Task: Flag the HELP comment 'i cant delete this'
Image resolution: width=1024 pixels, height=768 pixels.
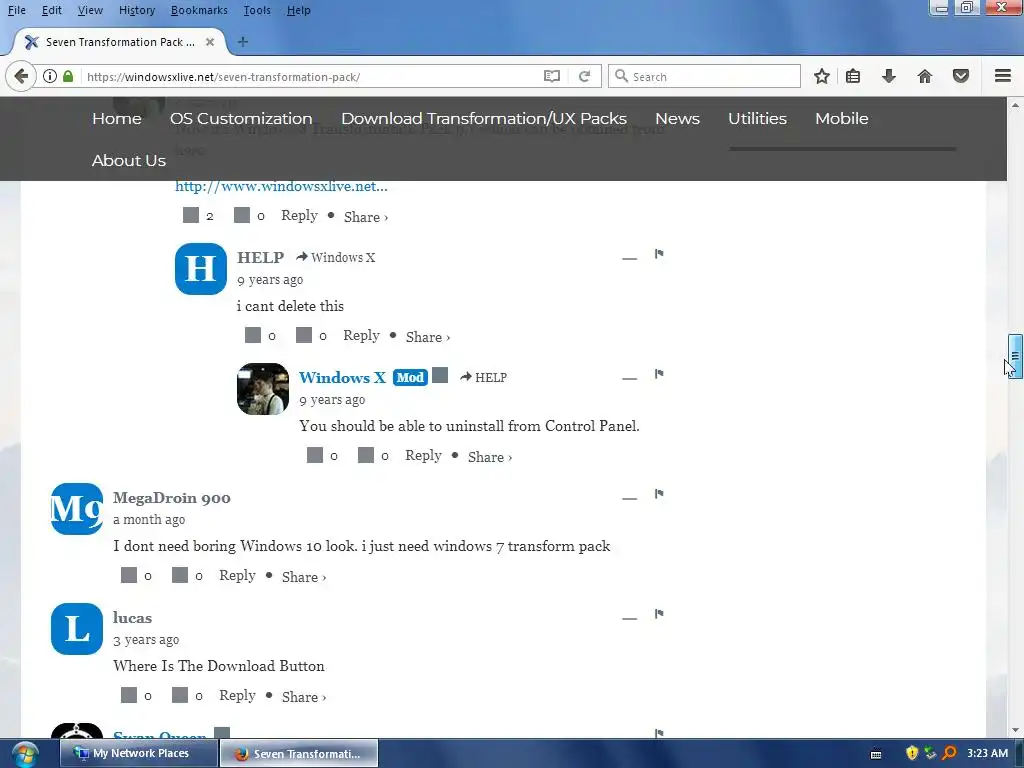Action: [659, 254]
